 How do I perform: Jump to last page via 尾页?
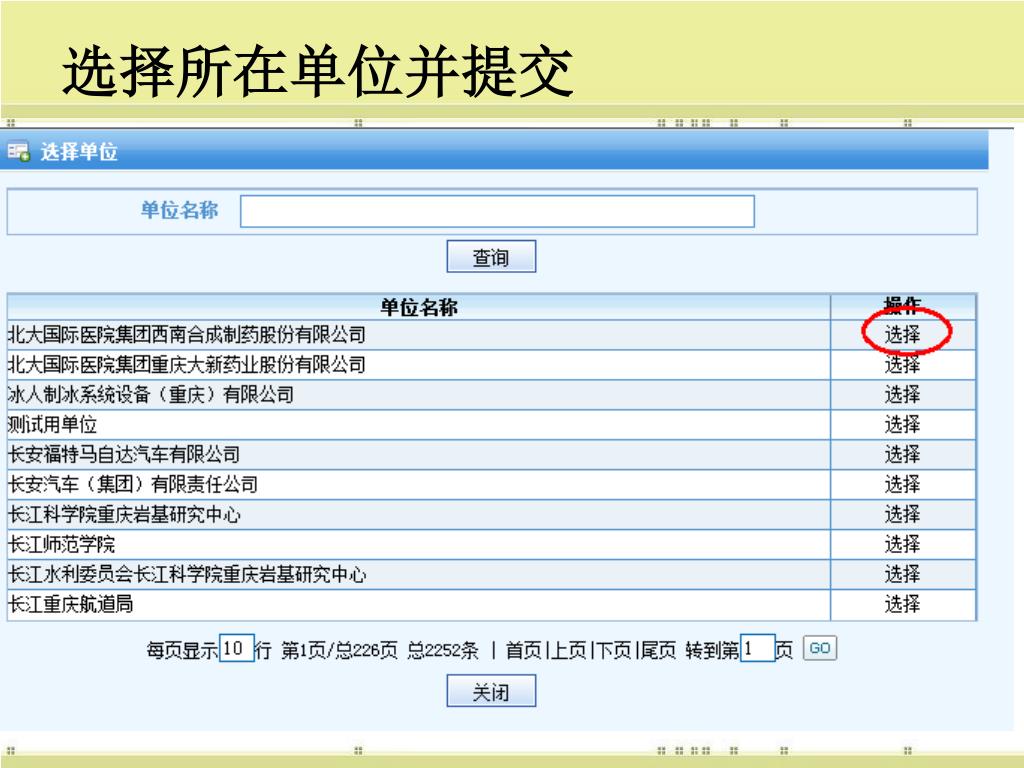pyautogui.click(x=658, y=650)
